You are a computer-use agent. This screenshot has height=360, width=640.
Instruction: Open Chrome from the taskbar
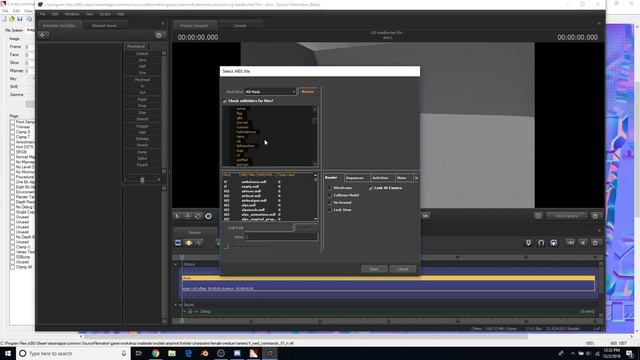click(x=156, y=353)
